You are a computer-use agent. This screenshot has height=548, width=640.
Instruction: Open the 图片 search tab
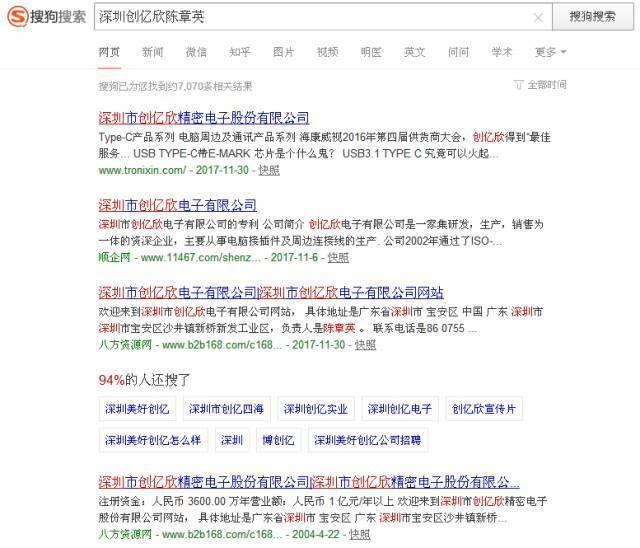[x=284, y=52]
